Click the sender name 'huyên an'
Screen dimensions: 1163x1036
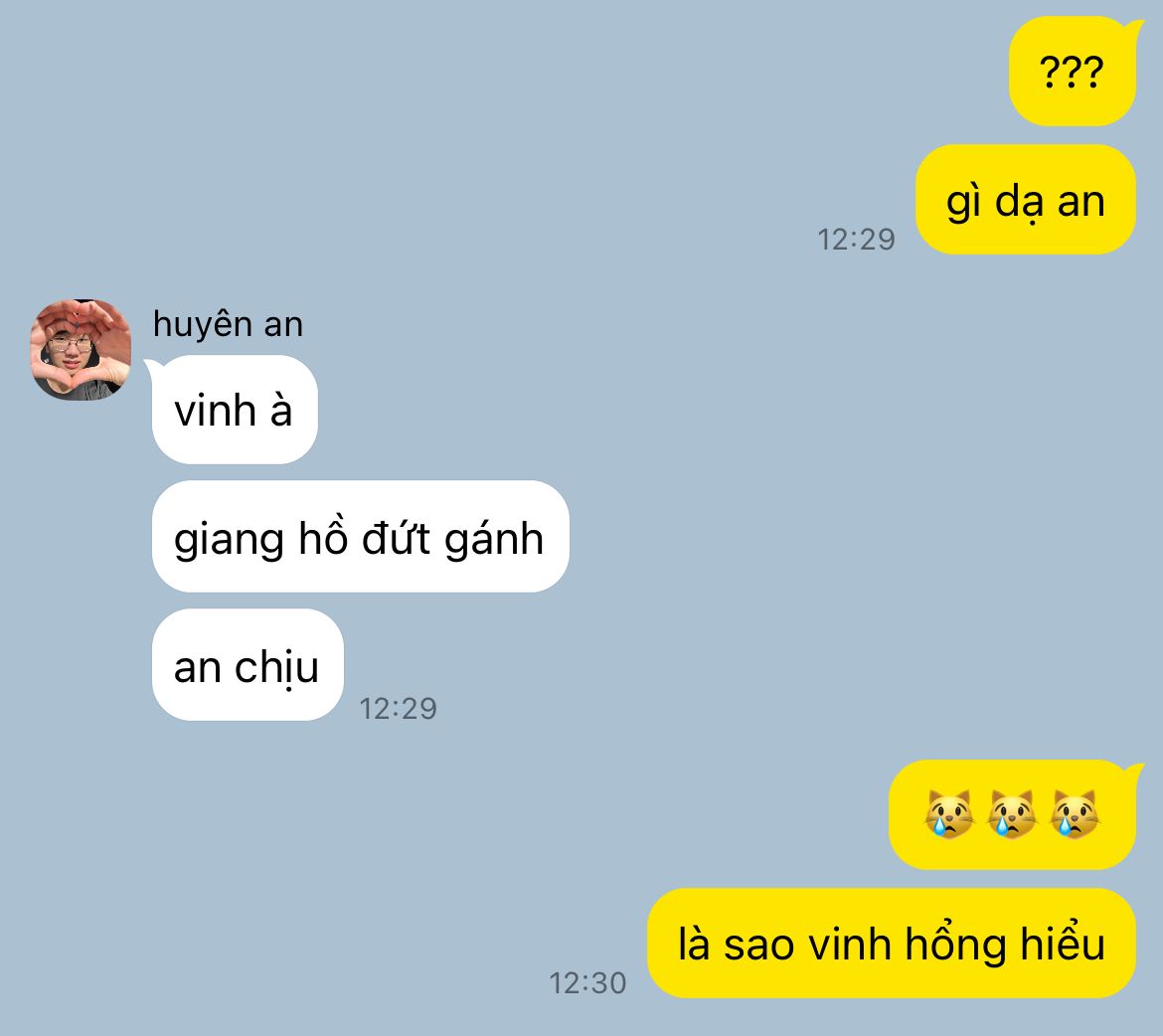coord(228,324)
